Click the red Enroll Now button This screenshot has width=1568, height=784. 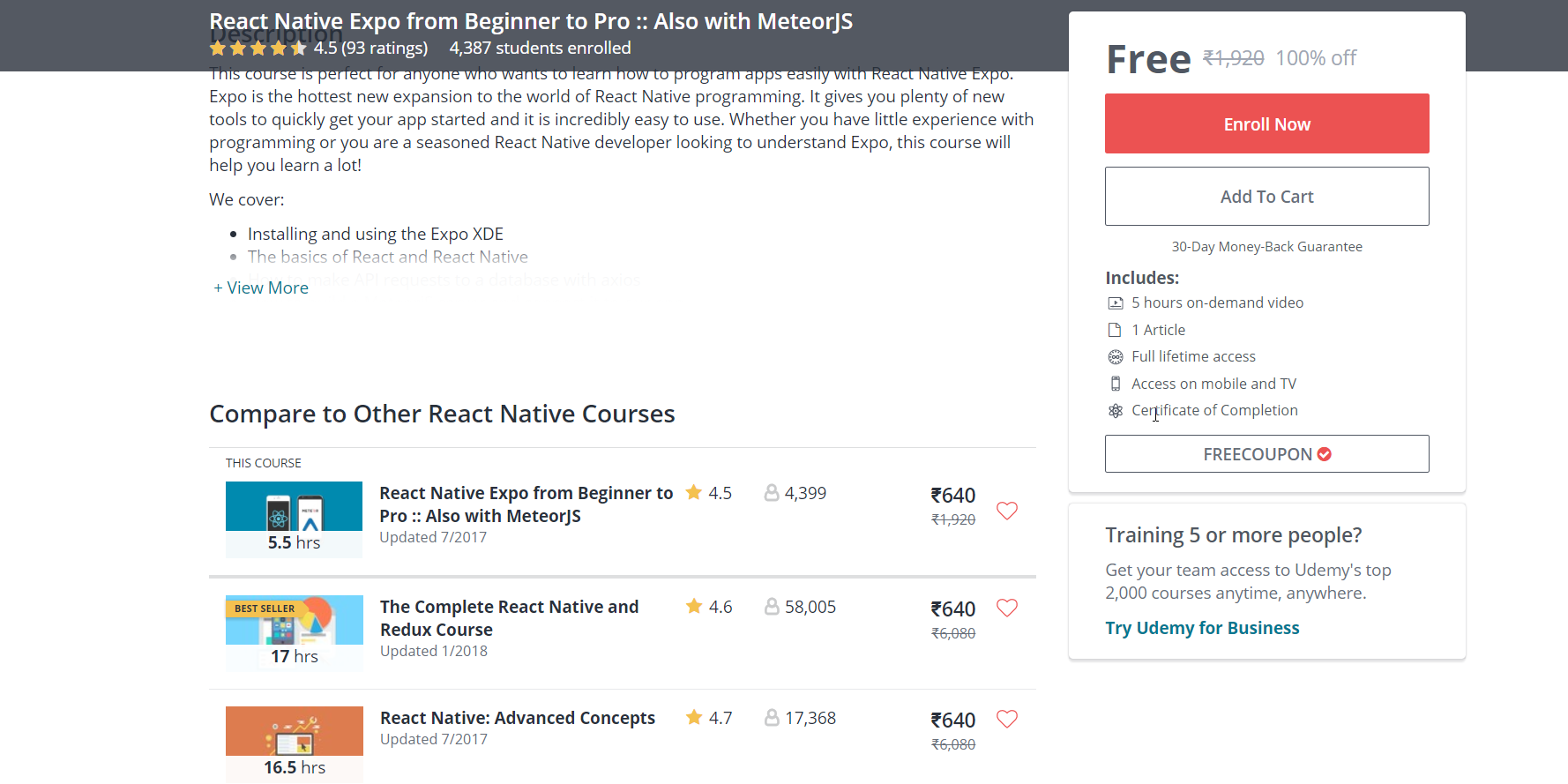tap(1266, 124)
